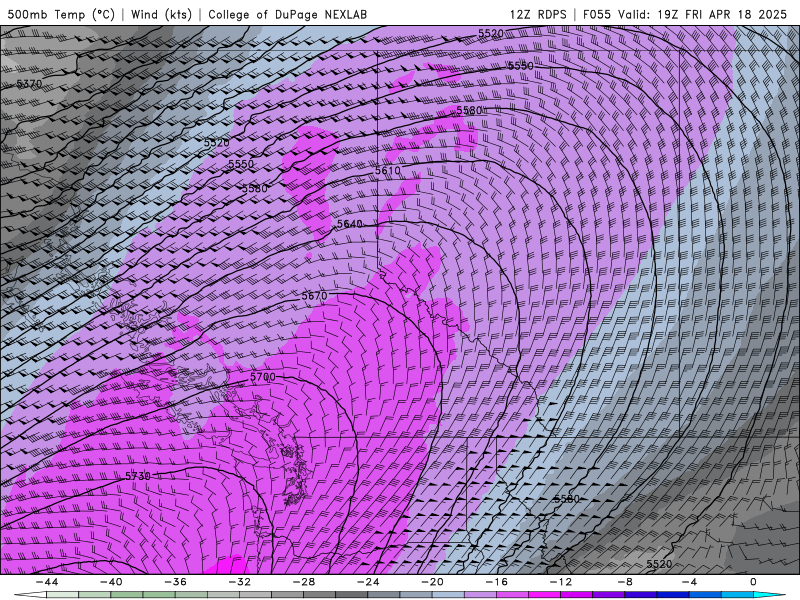Click the -16 colorbar scale label
800x600 pixels.
(496, 582)
